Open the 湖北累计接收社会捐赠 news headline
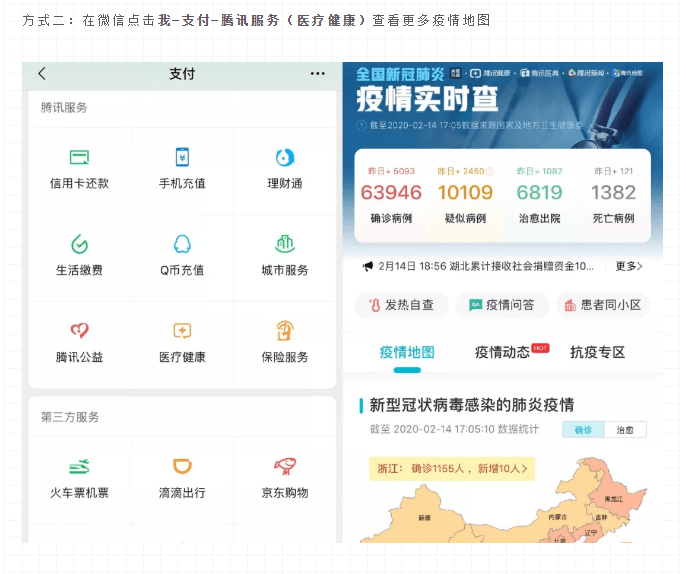686x574 pixels. (486, 266)
